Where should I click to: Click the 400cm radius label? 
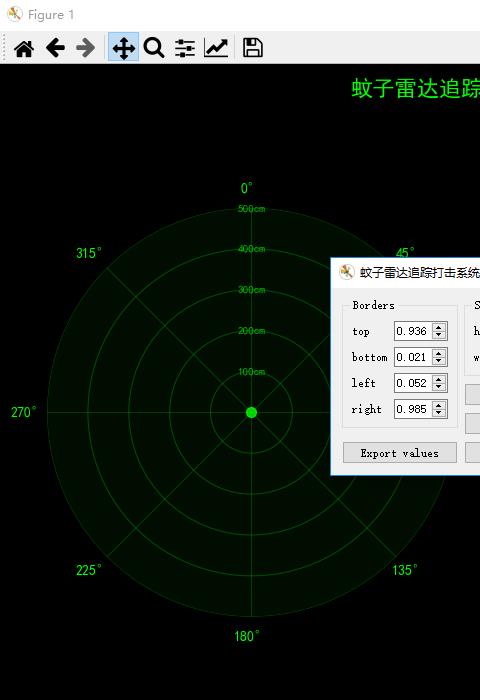point(251,249)
